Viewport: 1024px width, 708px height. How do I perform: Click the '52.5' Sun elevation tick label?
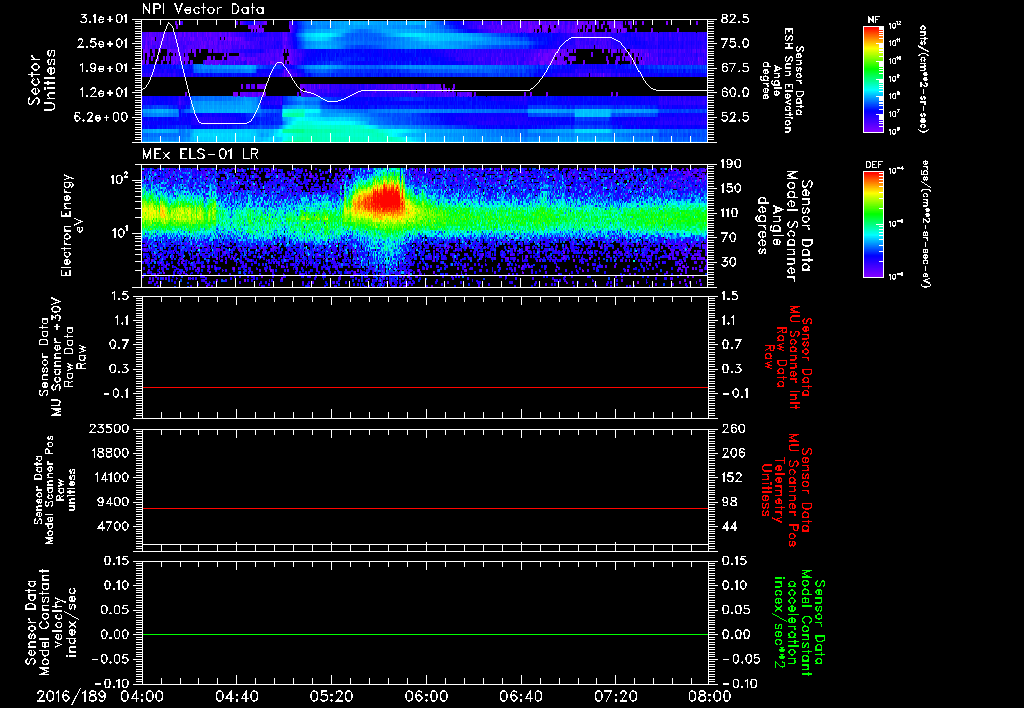click(735, 118)
